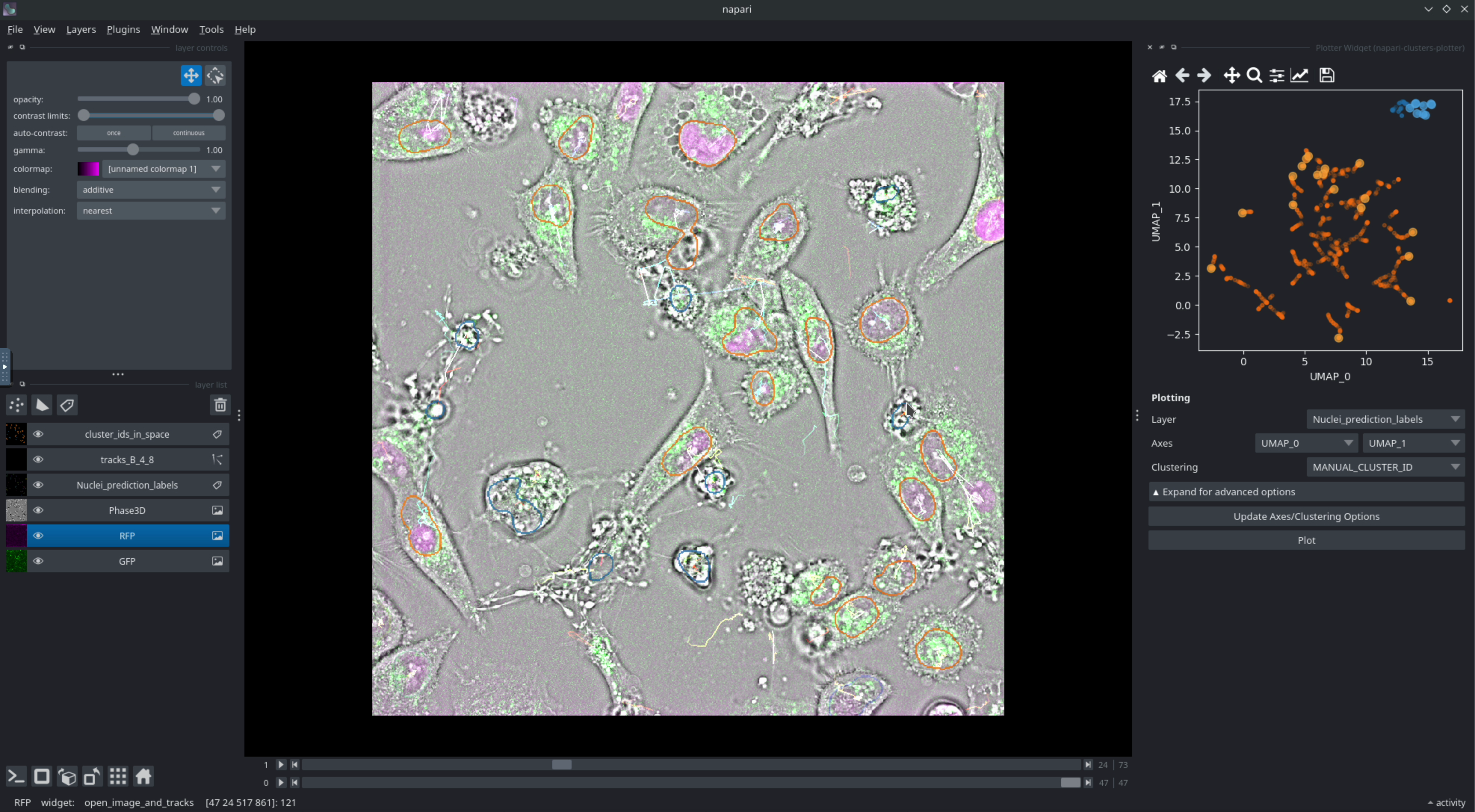Click the gamma slider handle
1475x812 pixels.
point(133,150)
